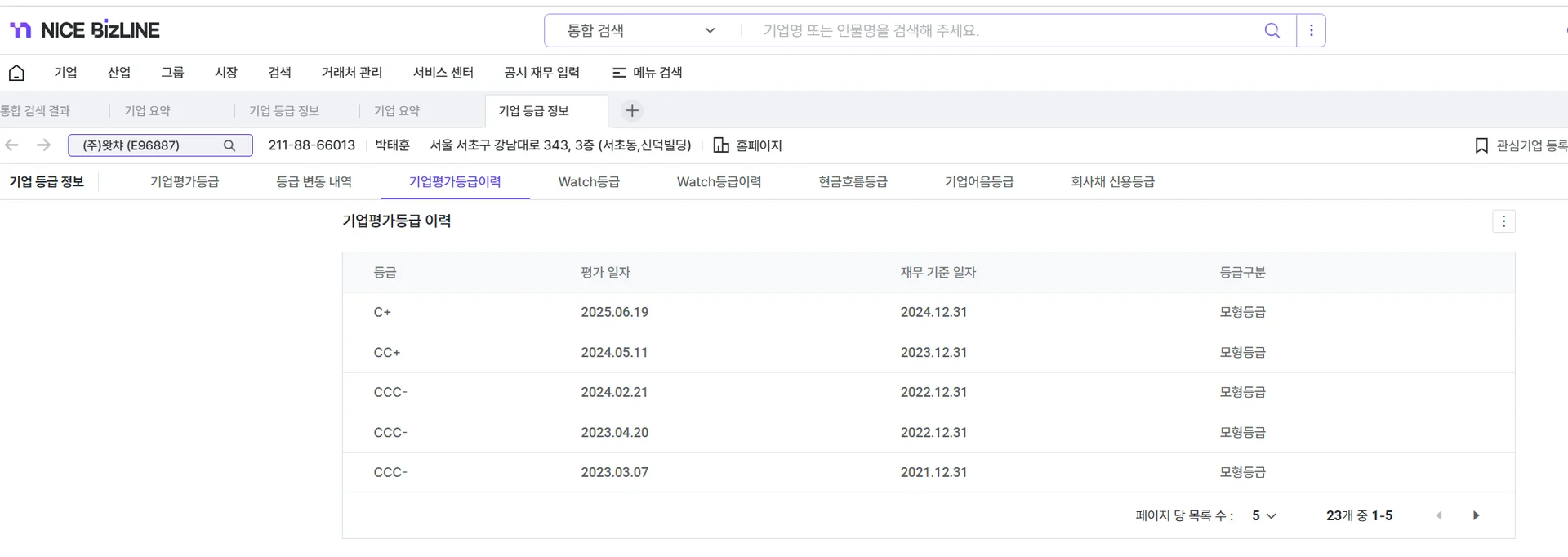The height and width of the screenshot is (557, 1568).
Task: Navigate forward with right arrow
Action: [44, 145]
